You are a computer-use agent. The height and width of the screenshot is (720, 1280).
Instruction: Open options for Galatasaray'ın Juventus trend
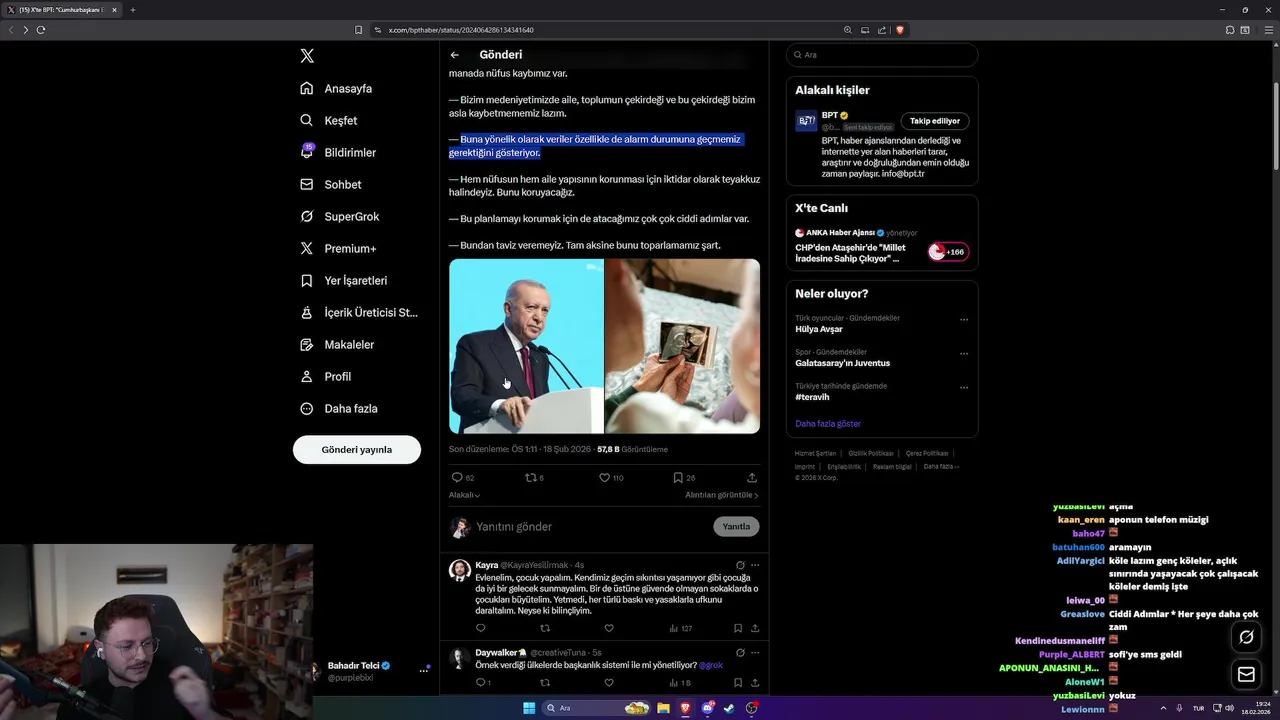(964, 354)
